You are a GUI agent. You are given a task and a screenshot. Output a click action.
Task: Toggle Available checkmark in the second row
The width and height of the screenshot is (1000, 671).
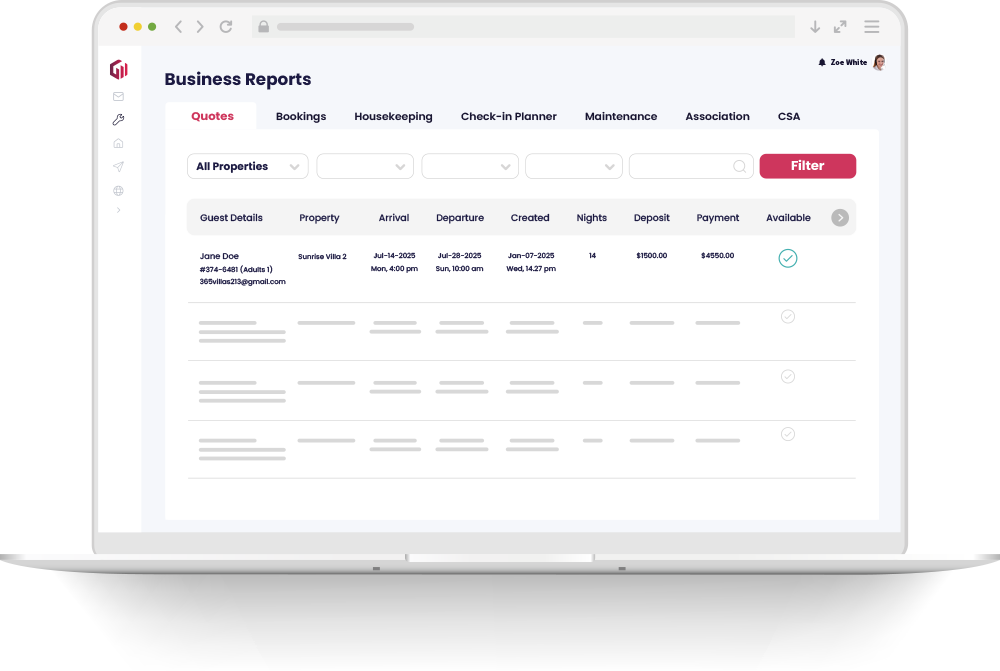click(788, 316)
